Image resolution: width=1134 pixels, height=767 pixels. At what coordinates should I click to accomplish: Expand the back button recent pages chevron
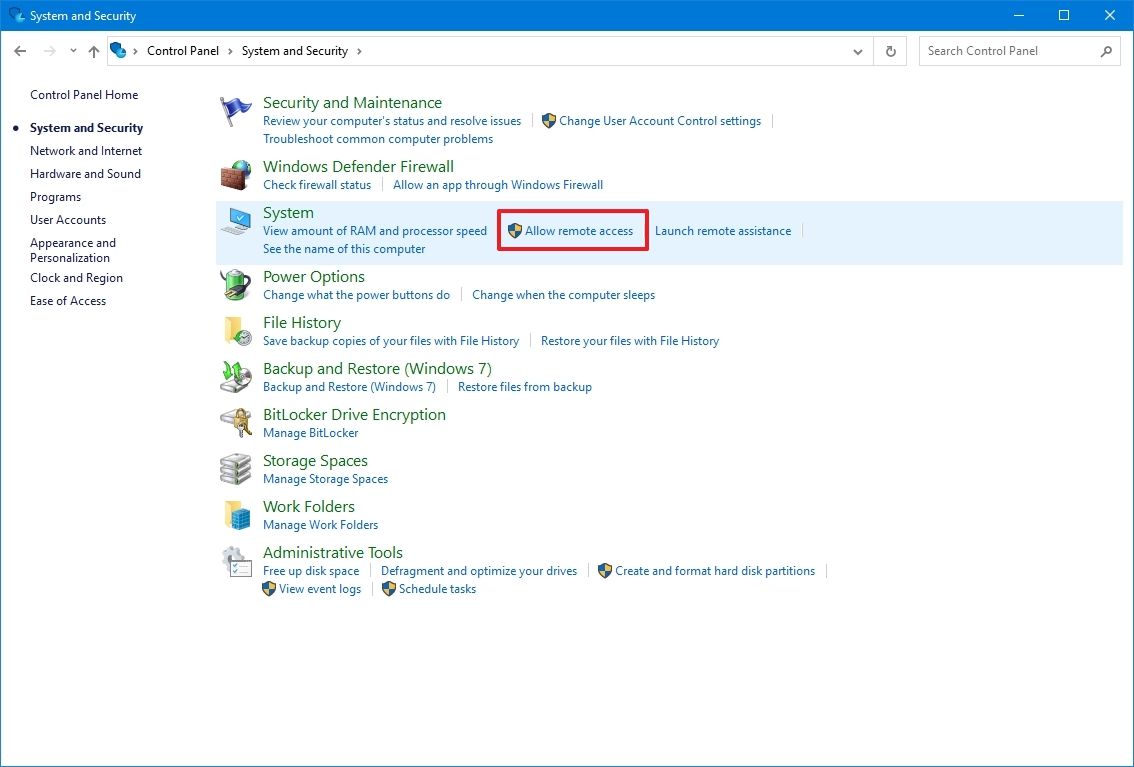point(73,50)
